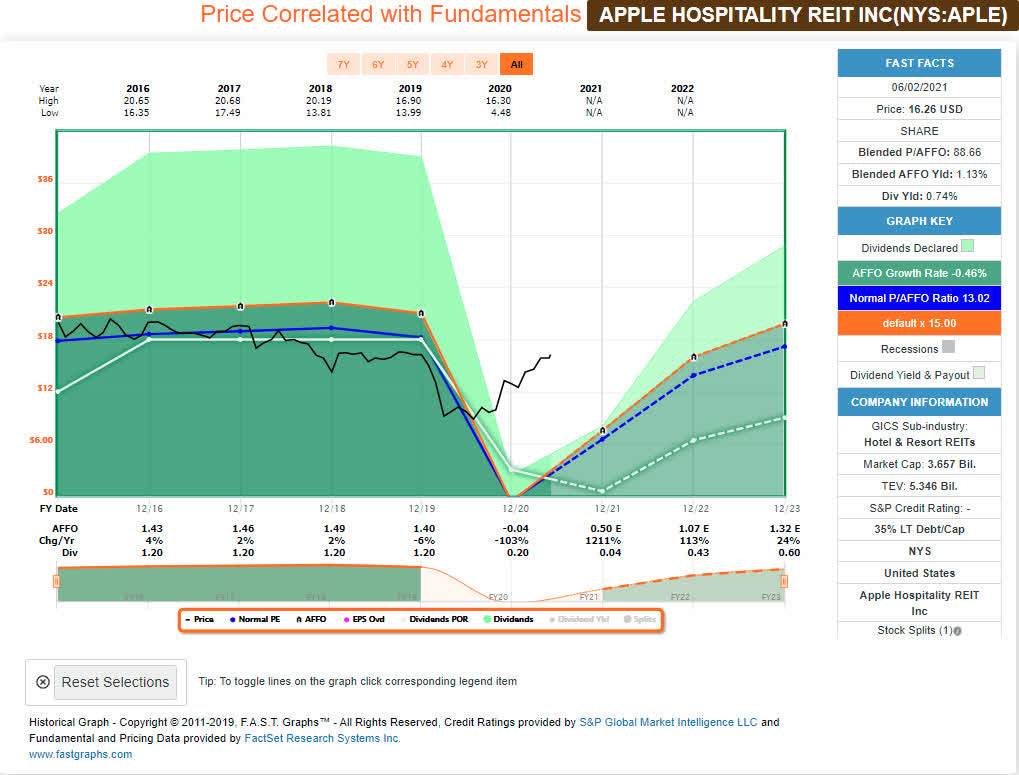Screen dimensions: 1019x775
Task: Click the Stock Splits info icon
Action: (x=958, y=631)
